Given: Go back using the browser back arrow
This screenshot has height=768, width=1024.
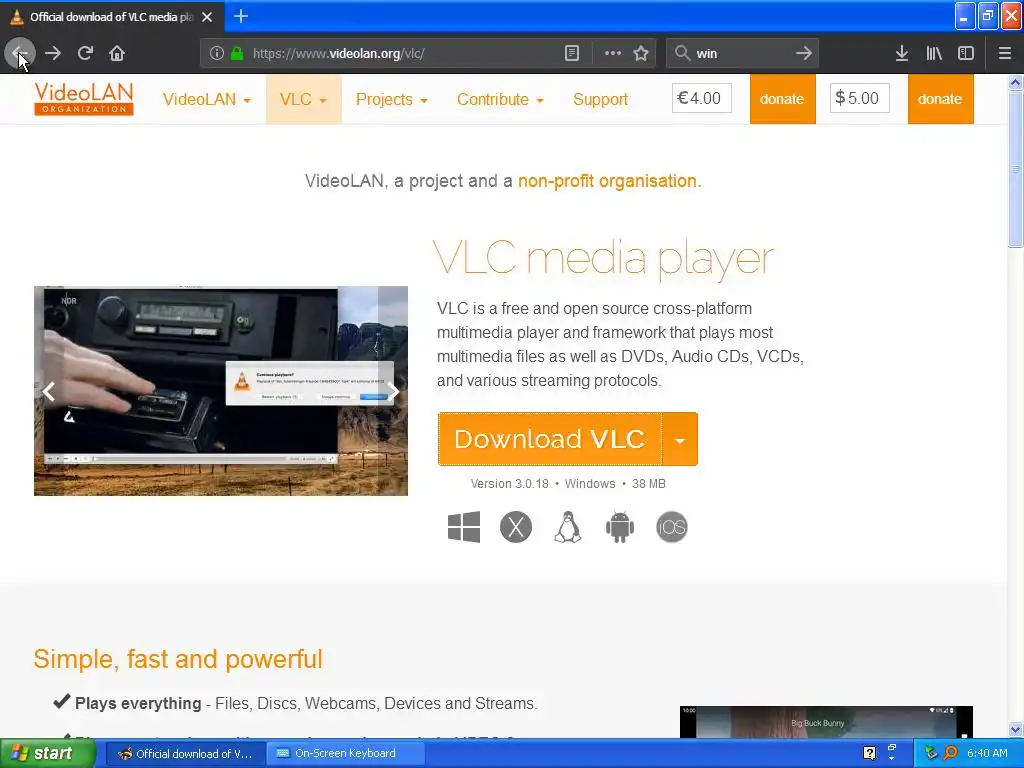Looking at the screenshot, I should [x=20, y=53].
